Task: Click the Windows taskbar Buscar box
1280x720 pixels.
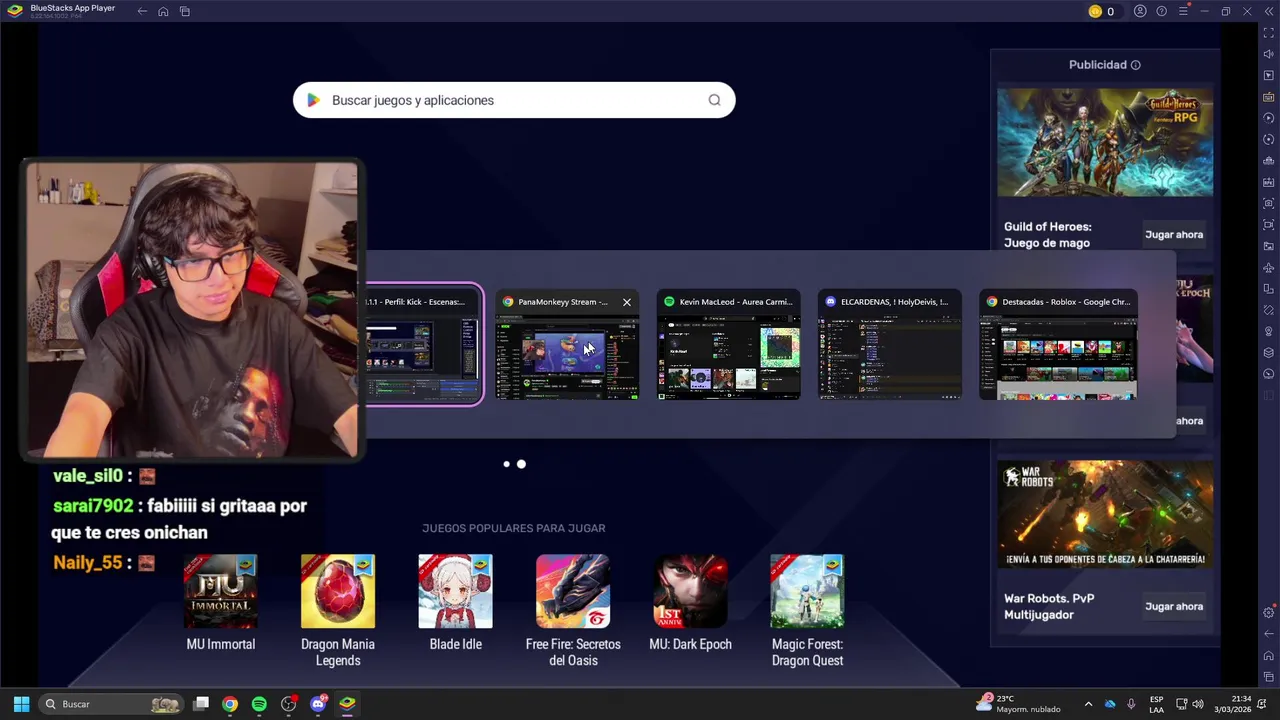Action: 111,704
